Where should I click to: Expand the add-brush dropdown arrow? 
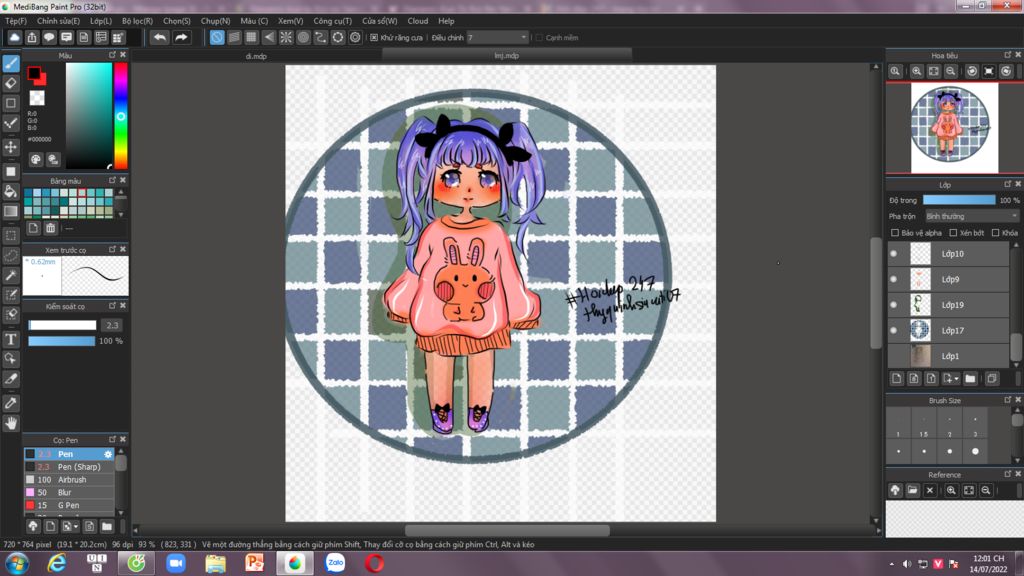pyautogui.click(x=76, y=526)
